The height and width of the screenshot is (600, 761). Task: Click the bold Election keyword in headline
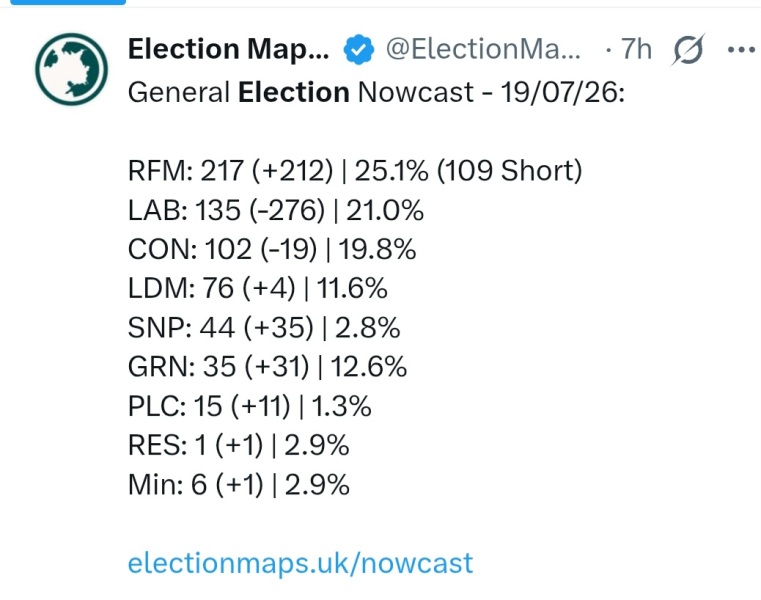tap(294, 92)
